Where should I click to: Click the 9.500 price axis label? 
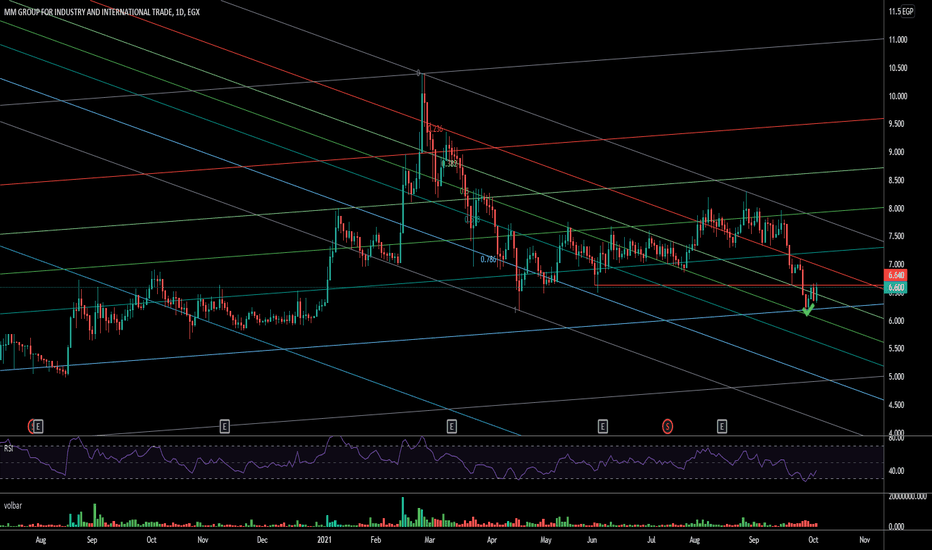tap(896, 124)
